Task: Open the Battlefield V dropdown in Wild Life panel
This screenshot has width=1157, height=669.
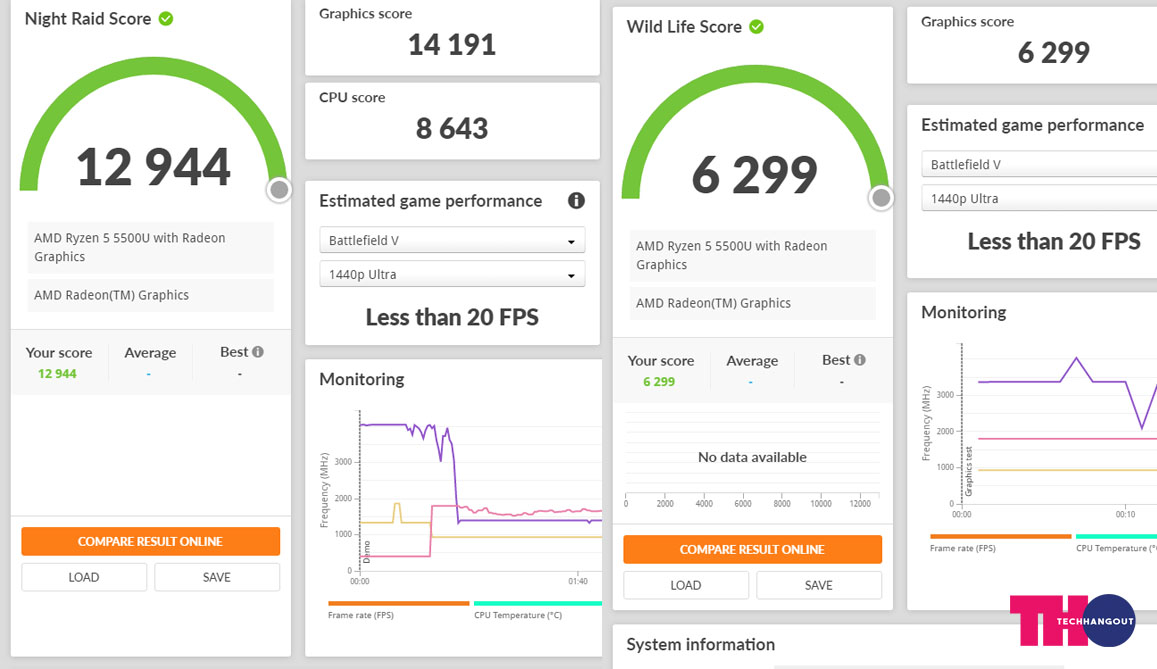Action: tap(1039, 164)
